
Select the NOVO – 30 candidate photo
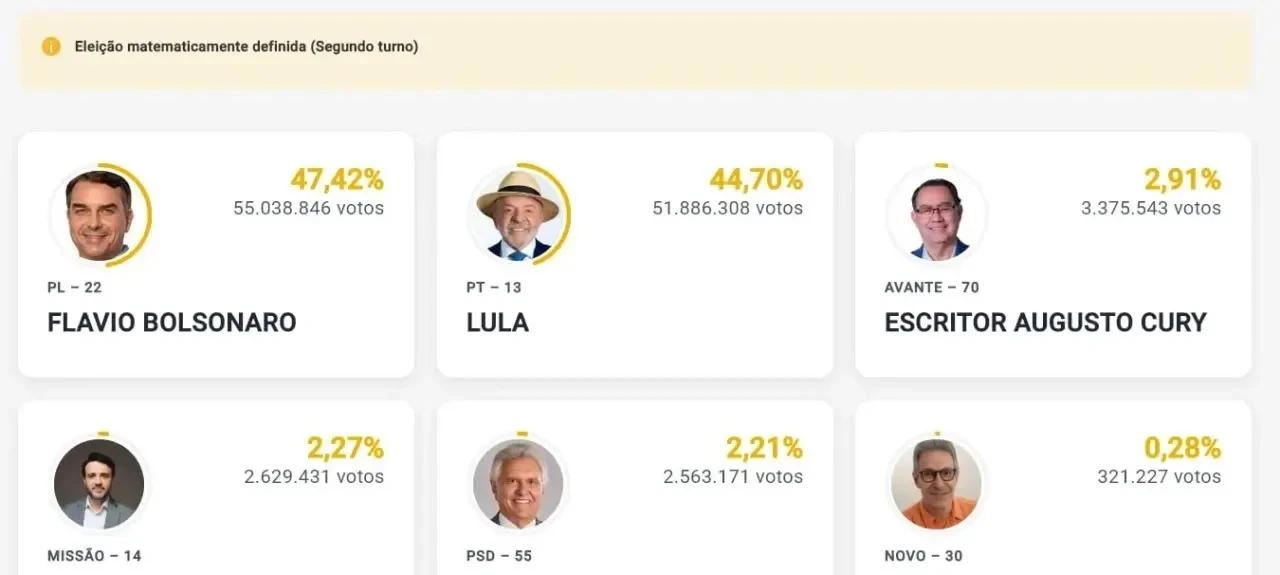[x=937, y=484]
